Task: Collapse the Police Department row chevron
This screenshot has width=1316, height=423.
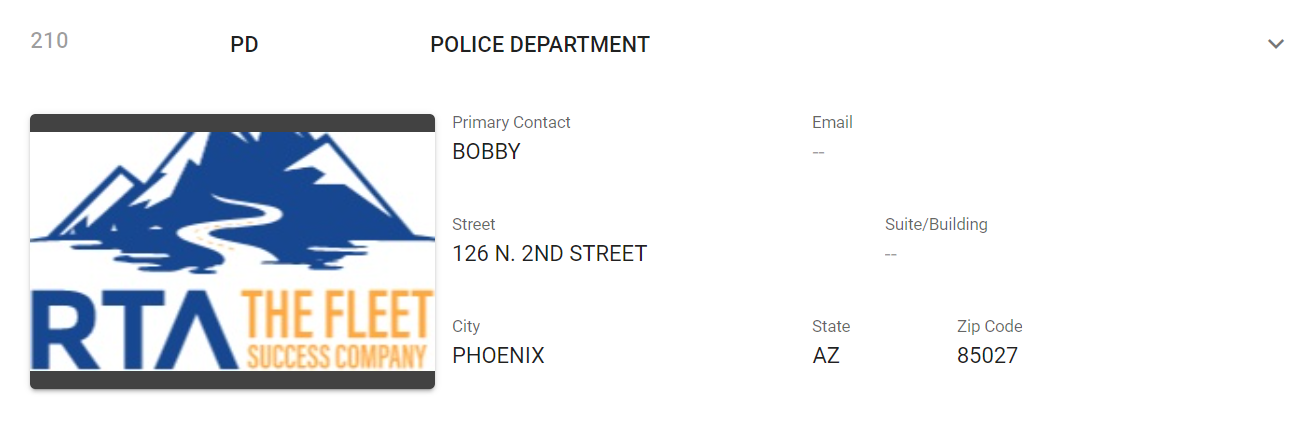Action: coord(1275,44)
